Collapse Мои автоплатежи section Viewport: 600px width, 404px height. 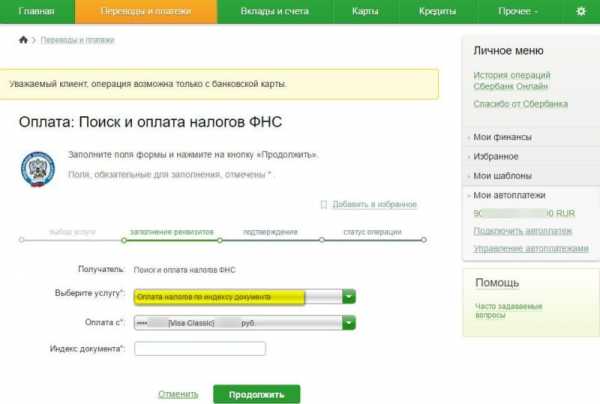pos(509,195)
